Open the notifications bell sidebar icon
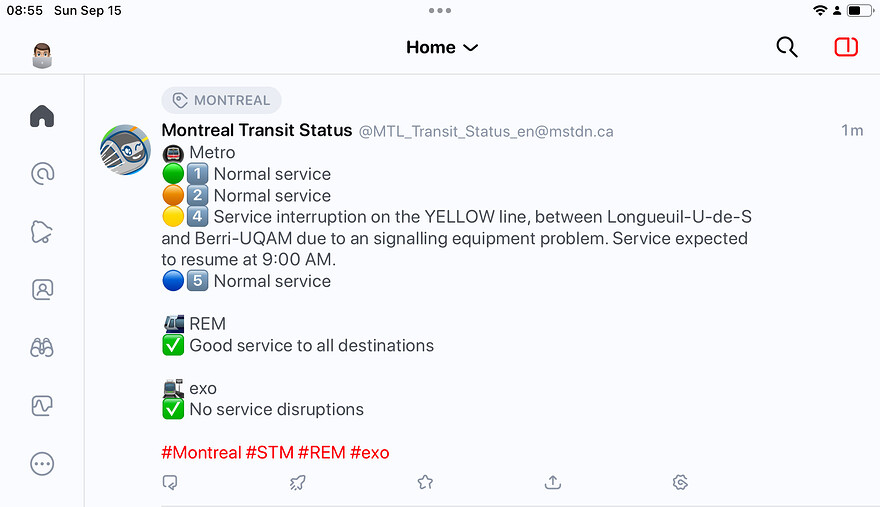This screenshot has width=880, height=507. tap(42, 232)
